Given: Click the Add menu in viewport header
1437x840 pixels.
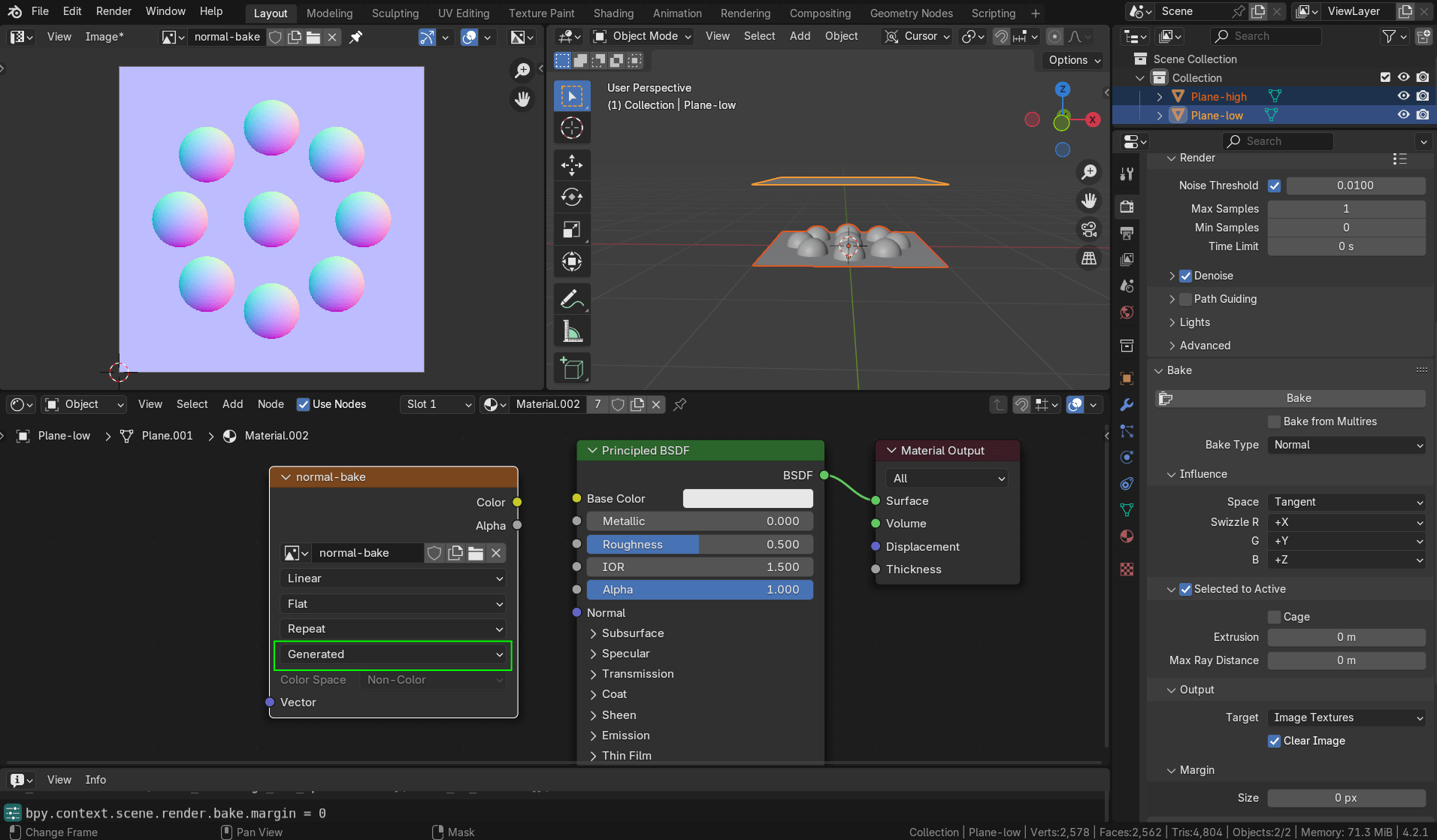Looking at the screenshot, I should pyautogui.click(x=800, y=36).
